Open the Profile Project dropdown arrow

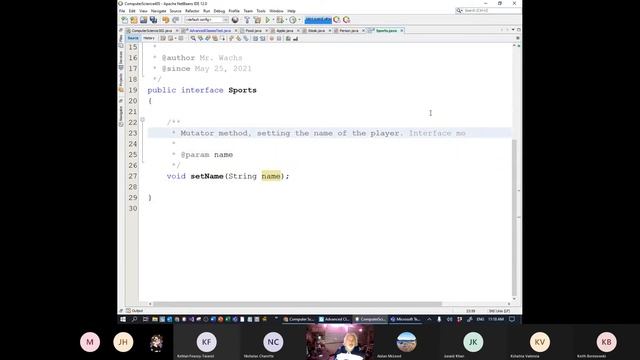pyautogui.click(x=299, y=20)
